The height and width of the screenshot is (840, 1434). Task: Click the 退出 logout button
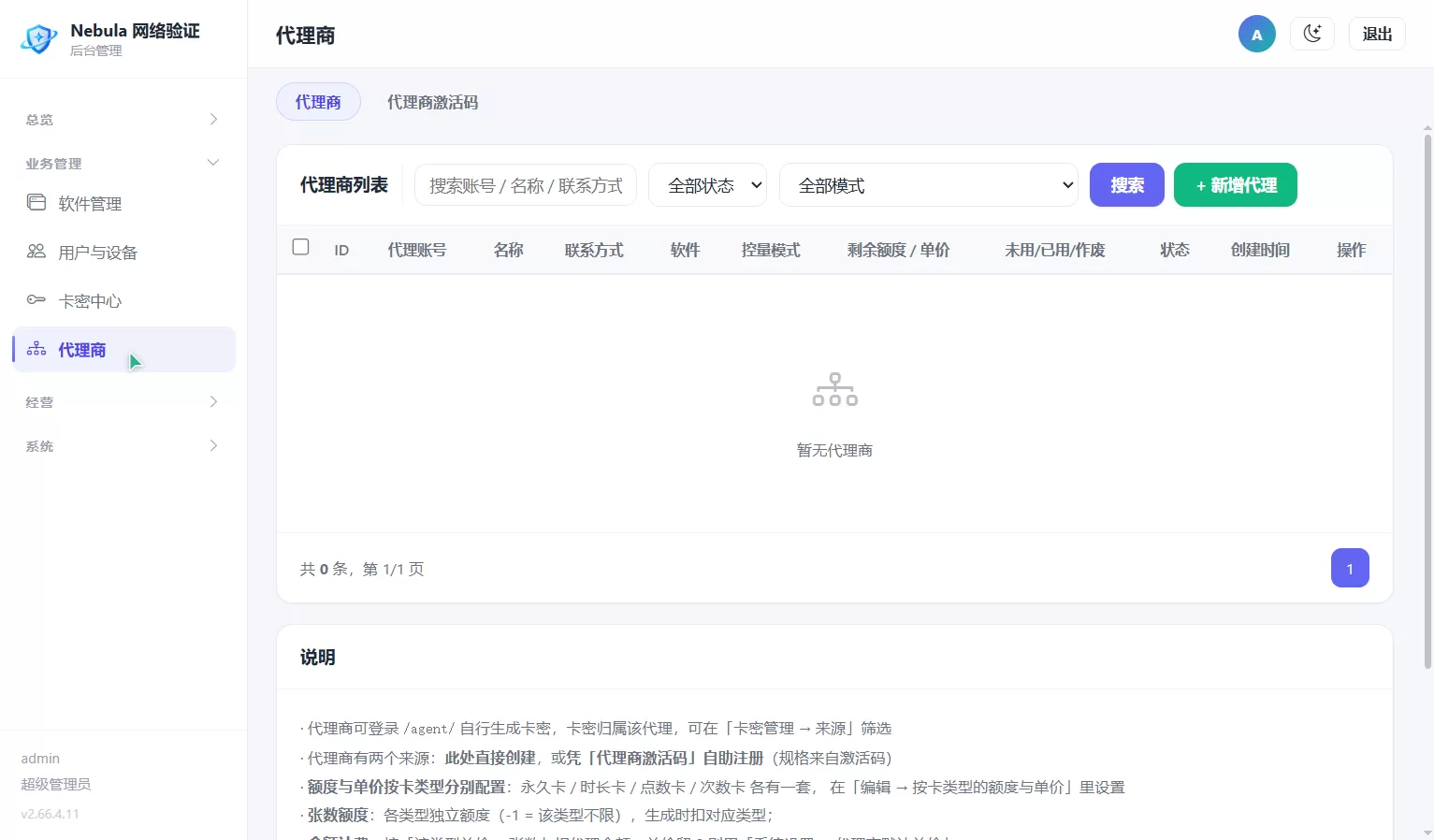(x=1377, y=34)
